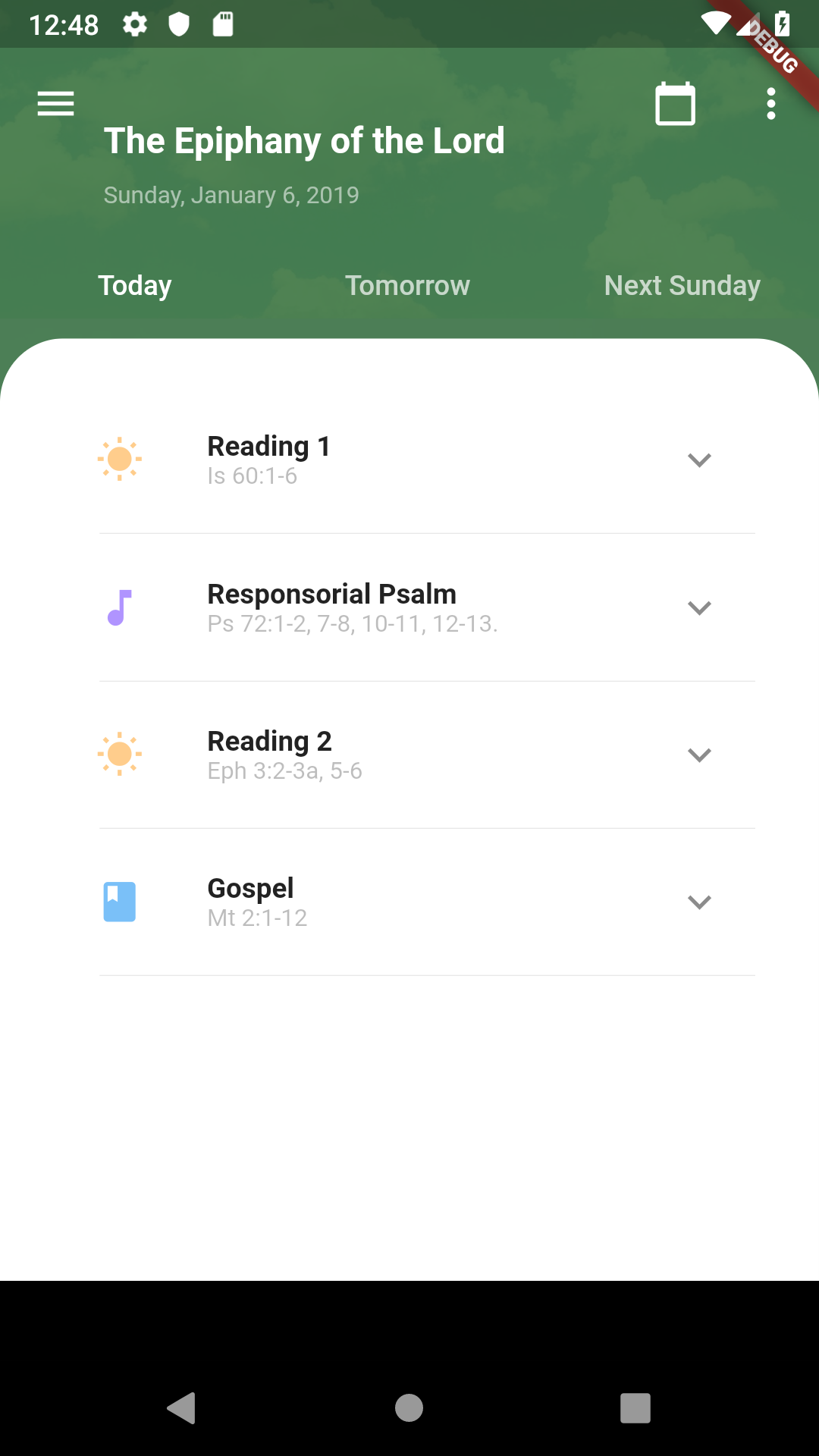Tap the sun icon beside Reading 1
The image size is (819, 1456).
point(120,459)
